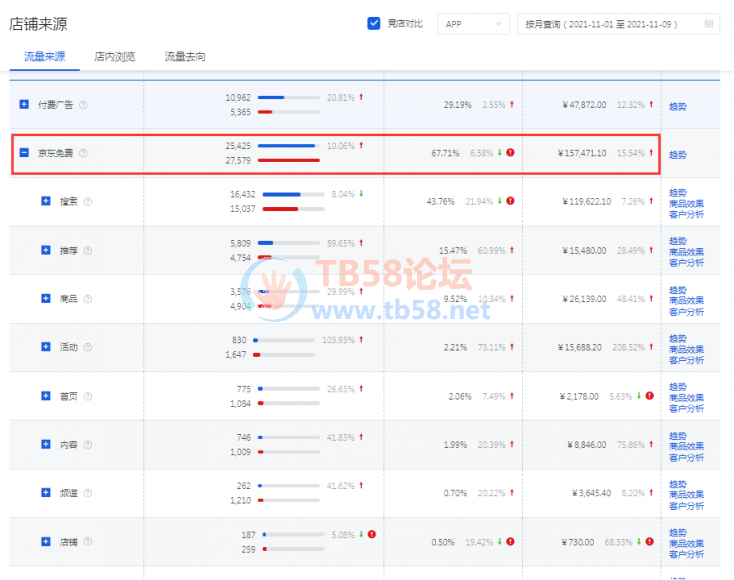Open 客户分析 link in the 推荐 row
Image resolution: width=734 pixels, height=580 pixels.
(x=686, y=263)
